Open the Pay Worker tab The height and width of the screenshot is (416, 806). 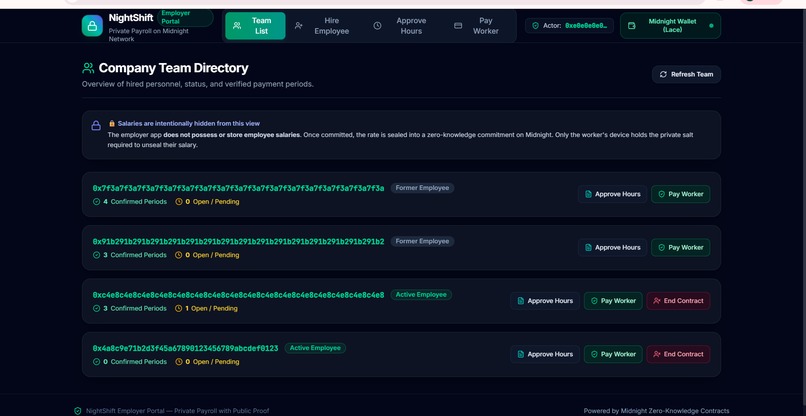(477, 26)
